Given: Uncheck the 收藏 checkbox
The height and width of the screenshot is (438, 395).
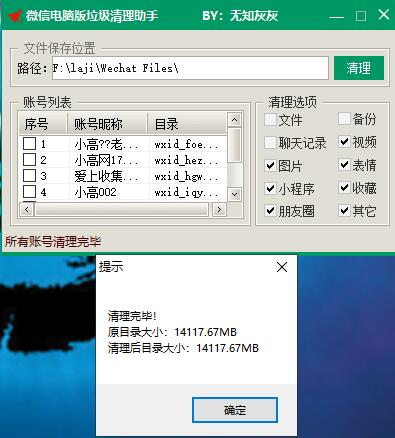Looking at the screenshot, I should tap(344, 188).
